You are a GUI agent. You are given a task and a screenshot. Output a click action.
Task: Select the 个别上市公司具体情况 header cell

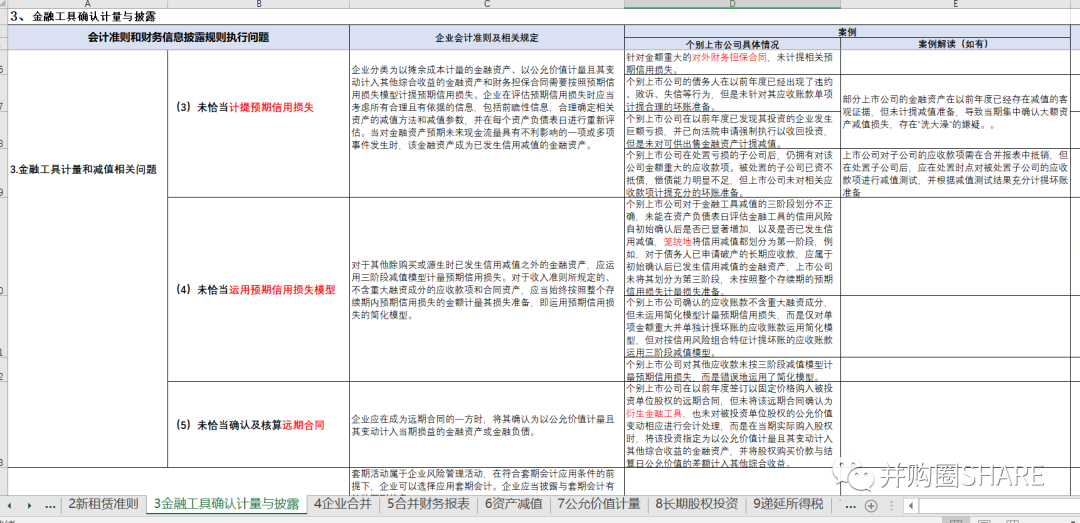click(732, 43)
